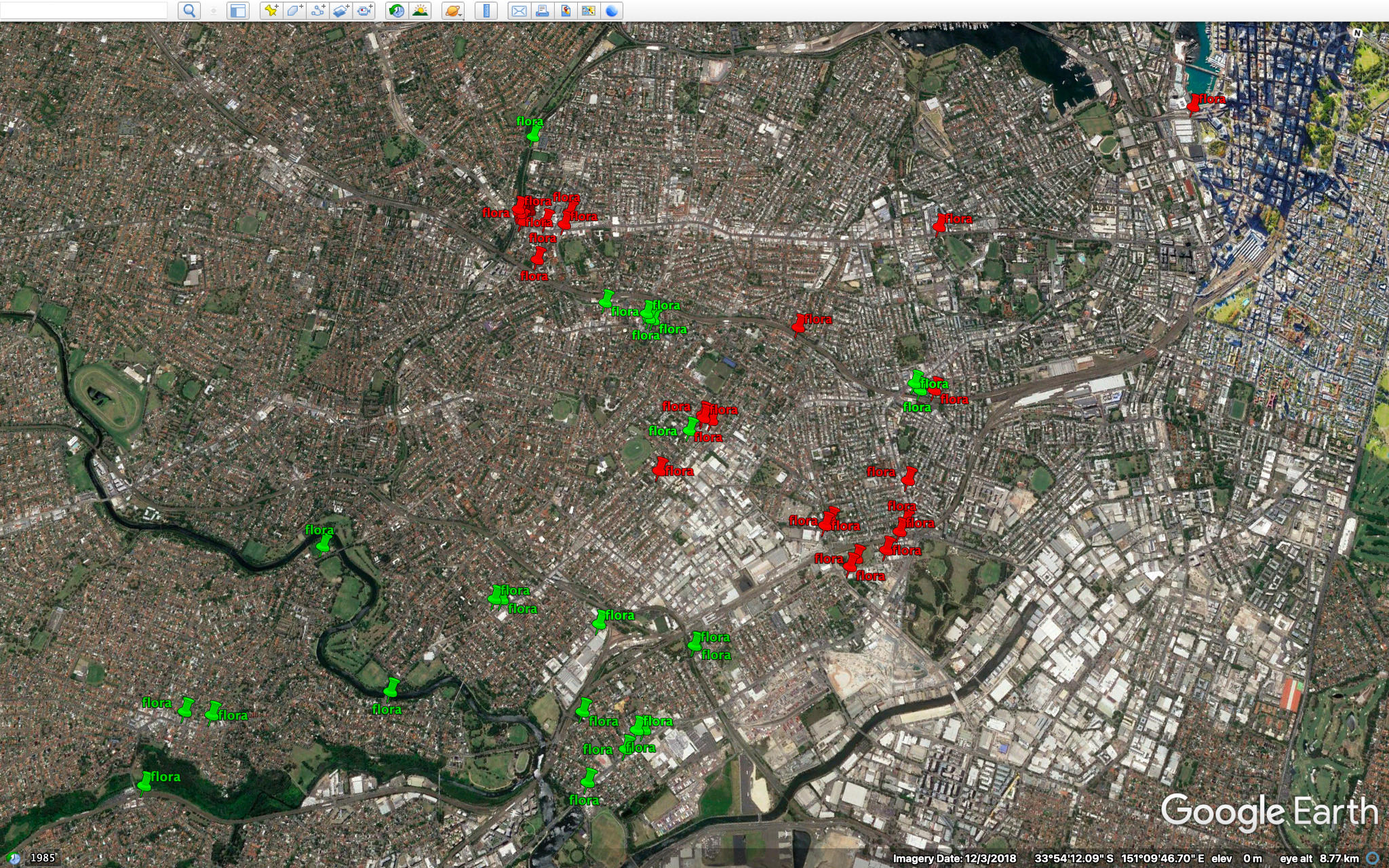Add a polygon to the map

[294, 11]
